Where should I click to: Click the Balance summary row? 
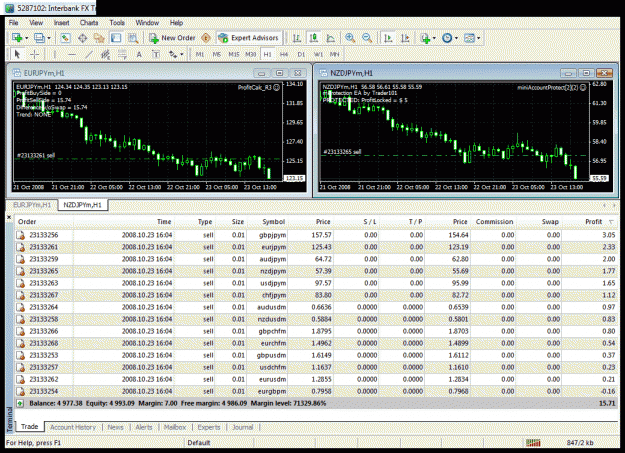[x=316, y=404]
